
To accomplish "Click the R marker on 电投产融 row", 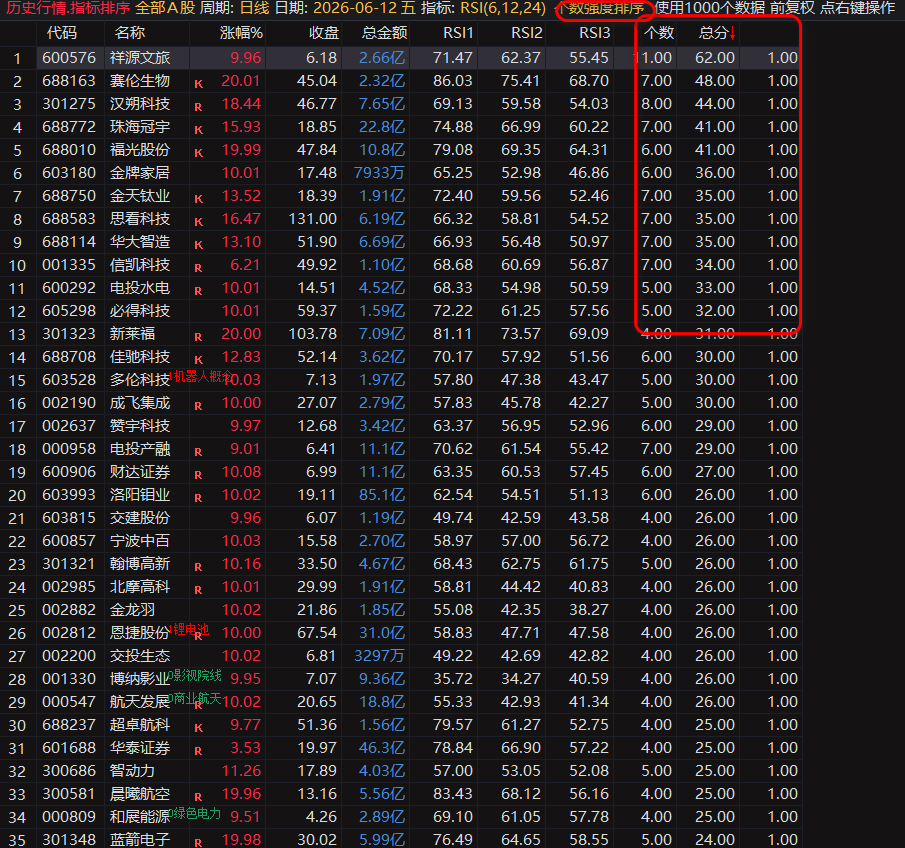I will coord(198,453).
